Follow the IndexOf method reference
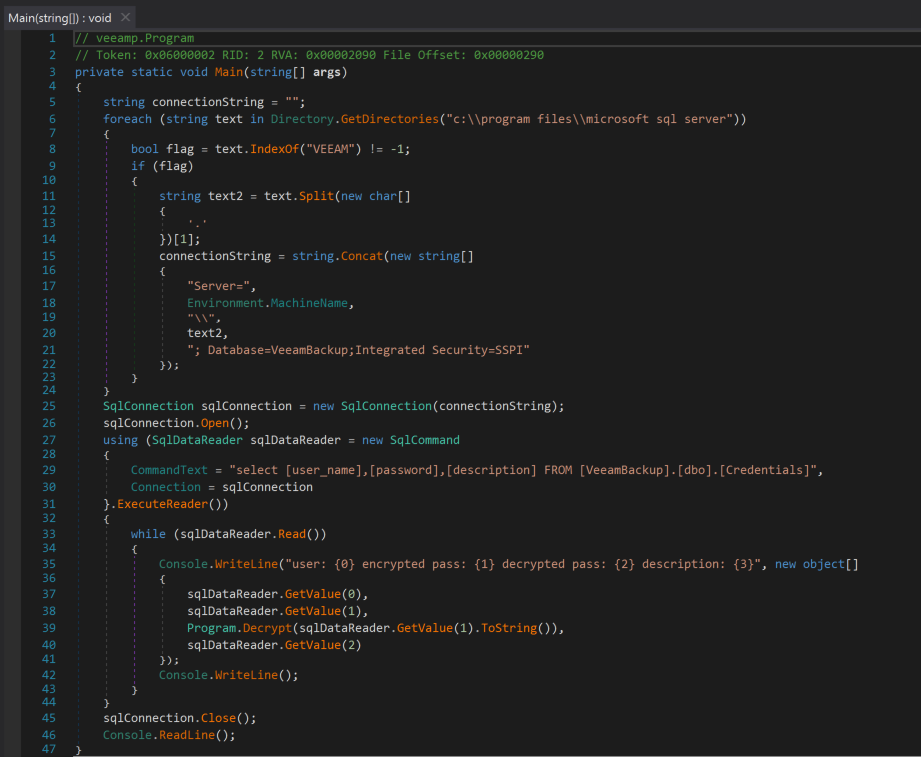This screenshot has height=757, width=921. click(x=274, y=149)
